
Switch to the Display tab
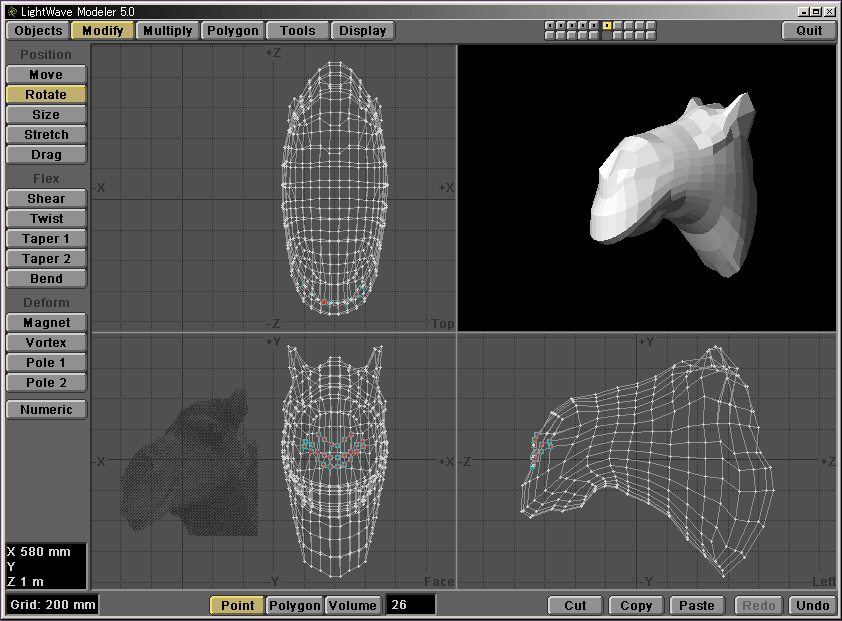click(362, 31)
